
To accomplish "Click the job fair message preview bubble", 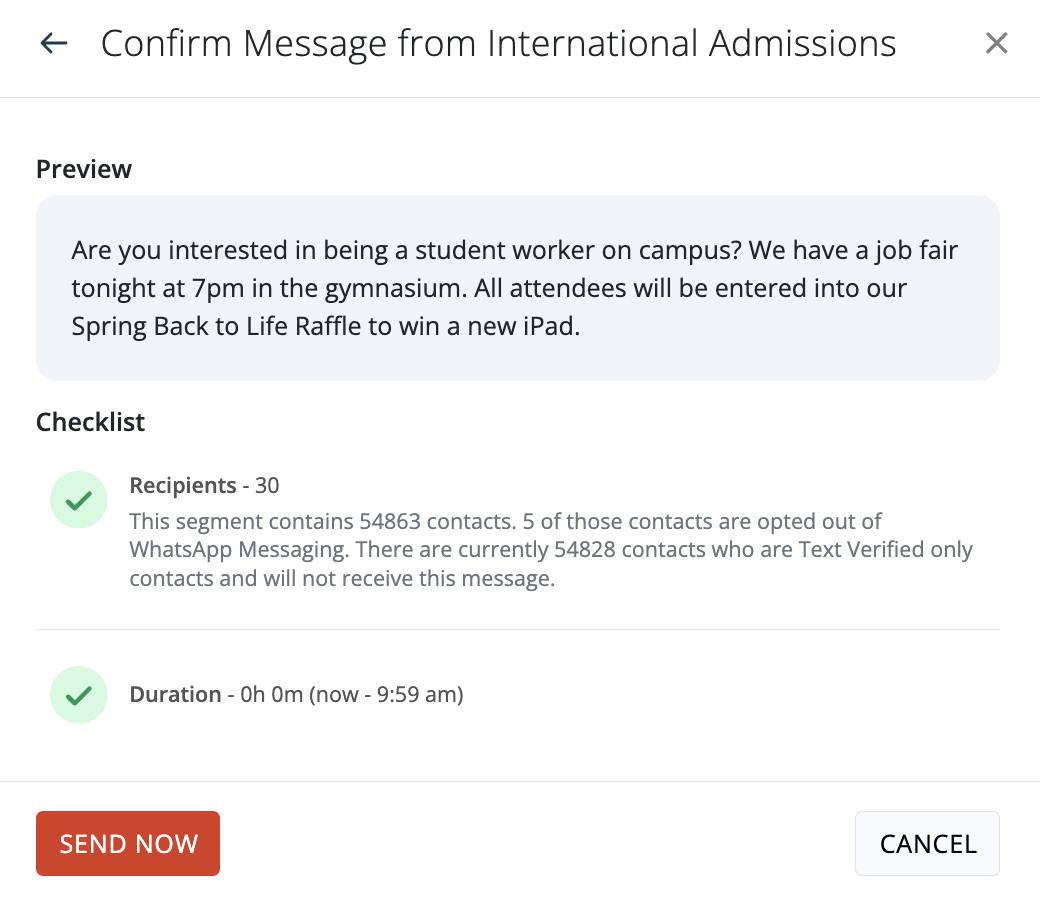I will click(517, 288).
